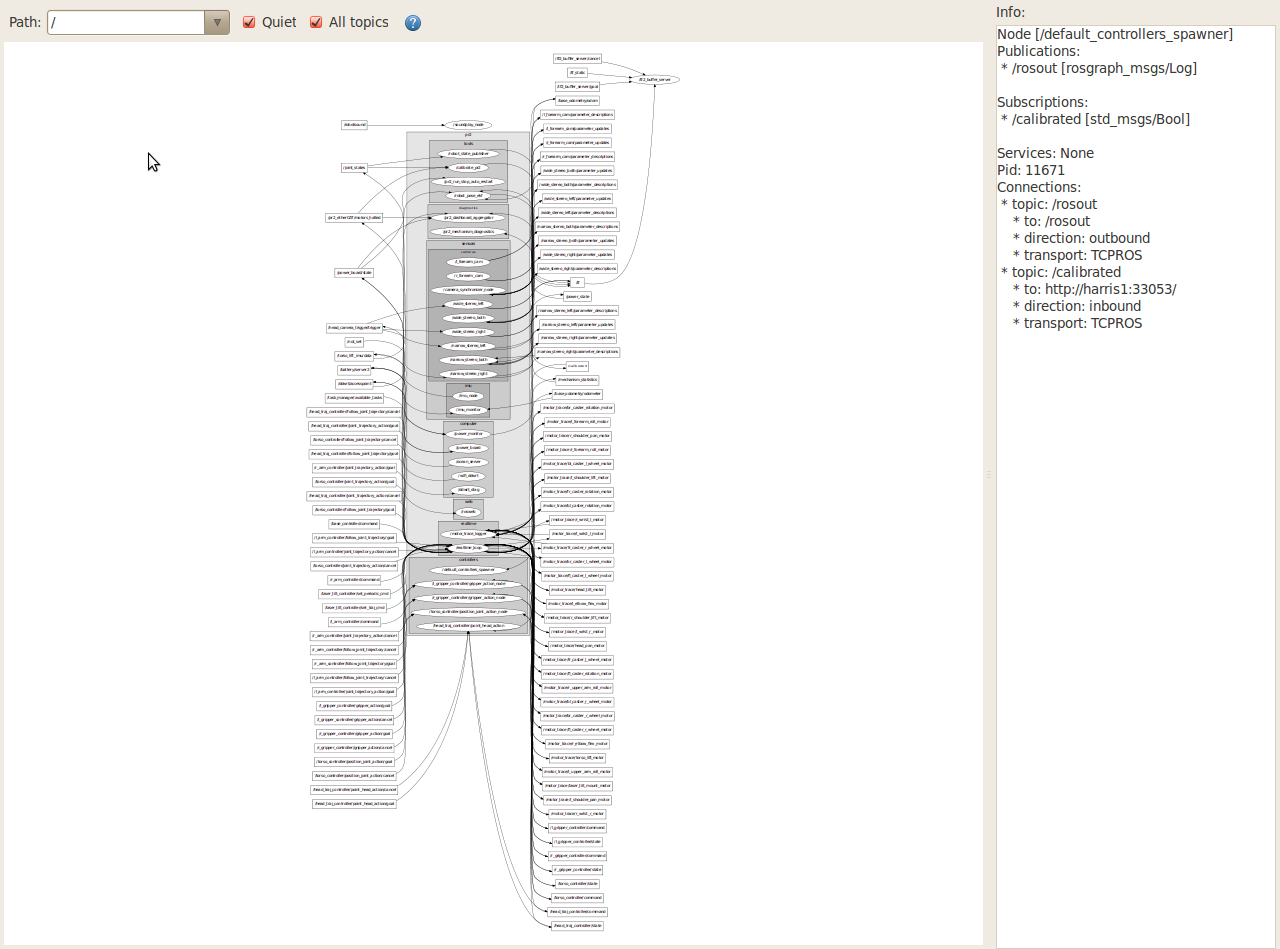The image size is (1280, 949).
Task: Expand the Path dropdown arrow
Action: point(217,22)
